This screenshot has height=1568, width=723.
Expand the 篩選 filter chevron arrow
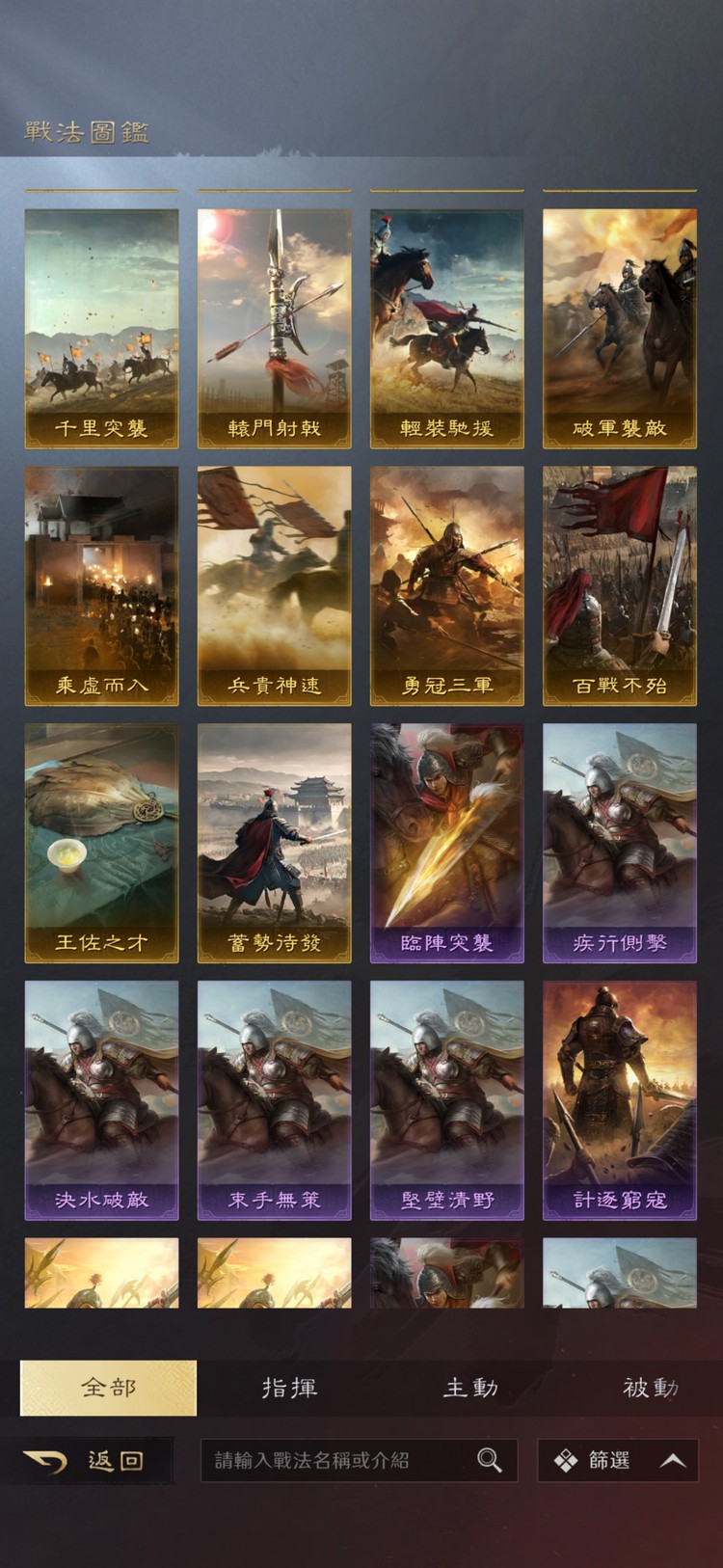tap(672, 1461)
